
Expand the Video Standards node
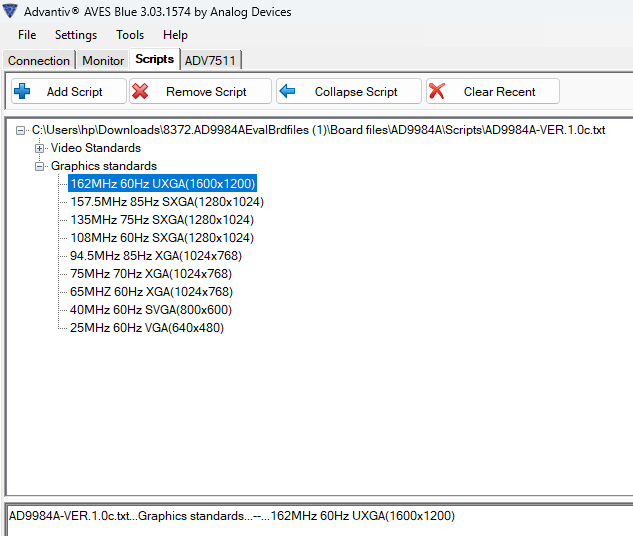(39, 149)
